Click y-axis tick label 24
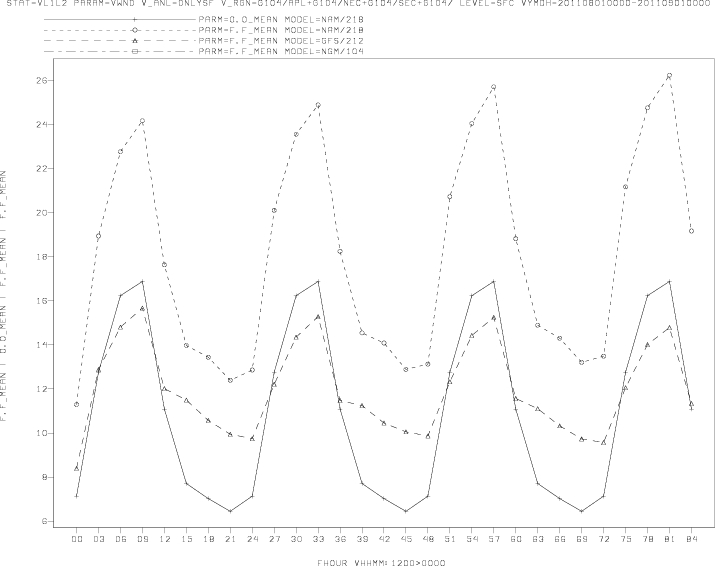This screenshot has width=715, height=566. pyautogui.click(x=41, y=125)
